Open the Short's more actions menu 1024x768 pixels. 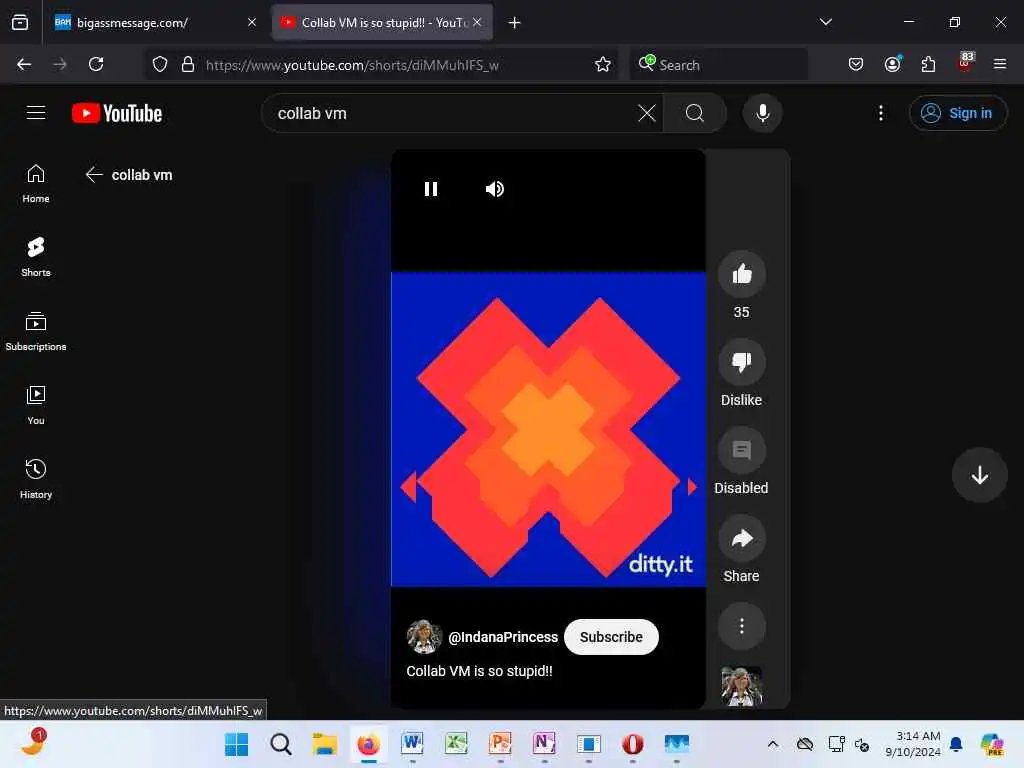pos(741,626)
